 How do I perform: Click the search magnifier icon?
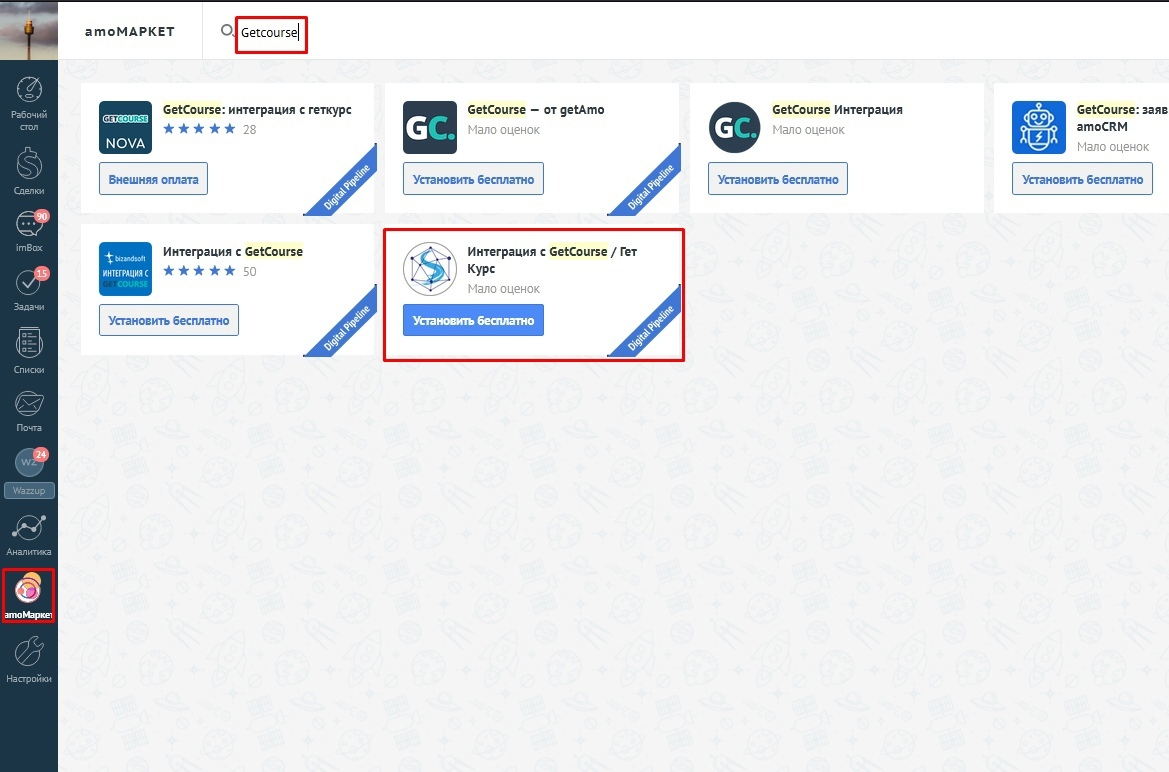click(227, 32)
